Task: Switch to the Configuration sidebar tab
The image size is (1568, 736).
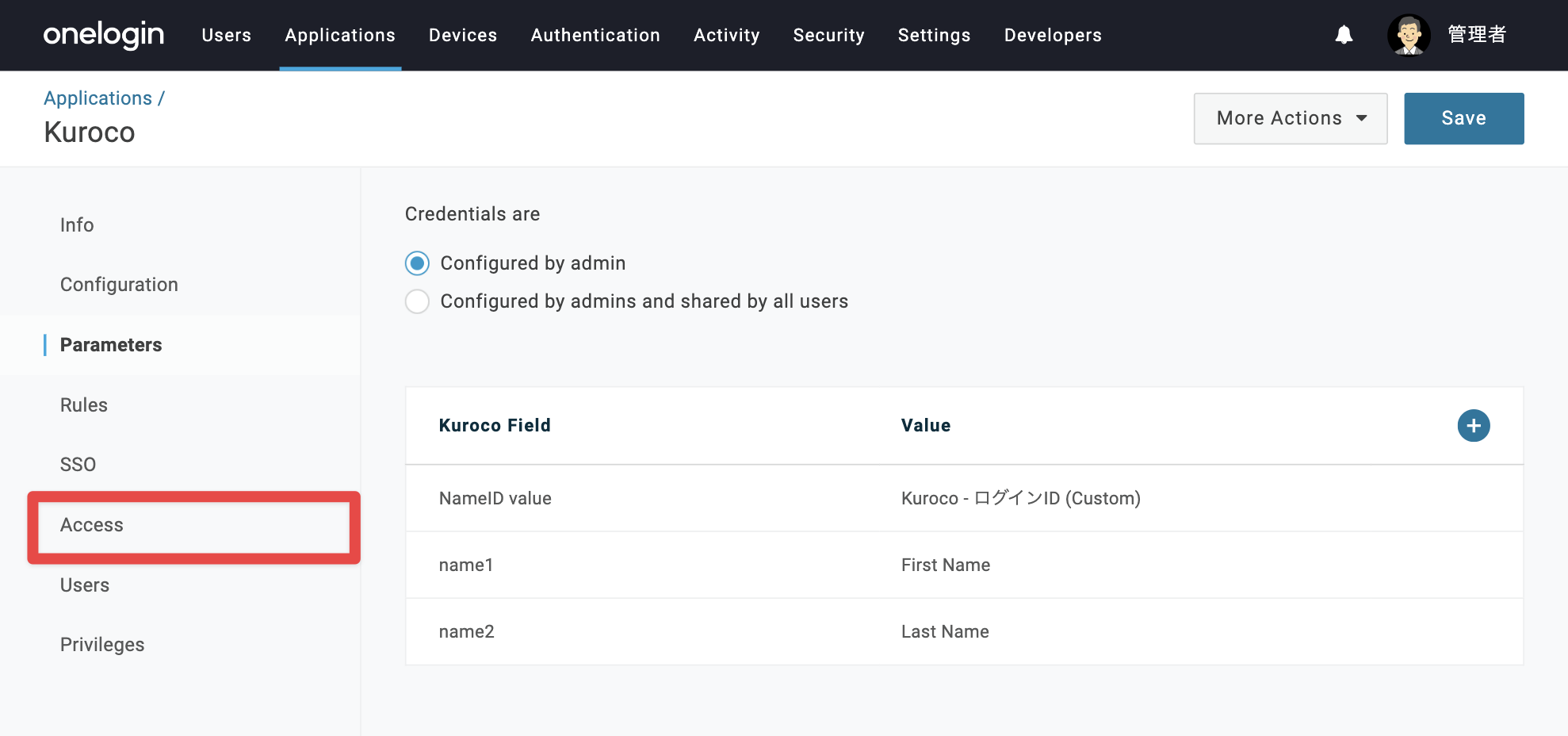Action: coord(119,285)
